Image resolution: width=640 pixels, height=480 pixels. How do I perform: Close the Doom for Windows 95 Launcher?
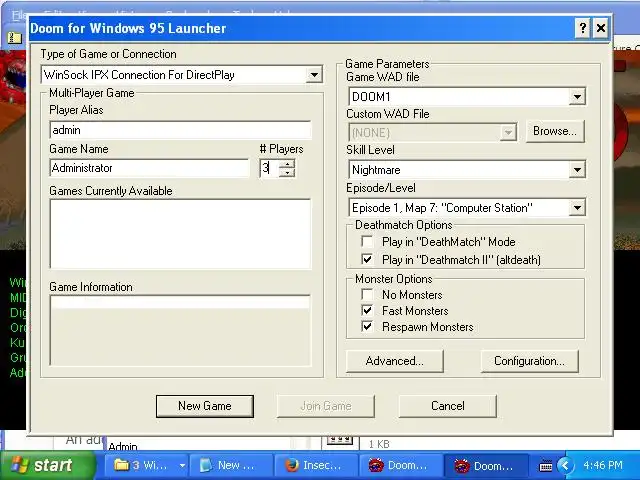click(601, 28)
